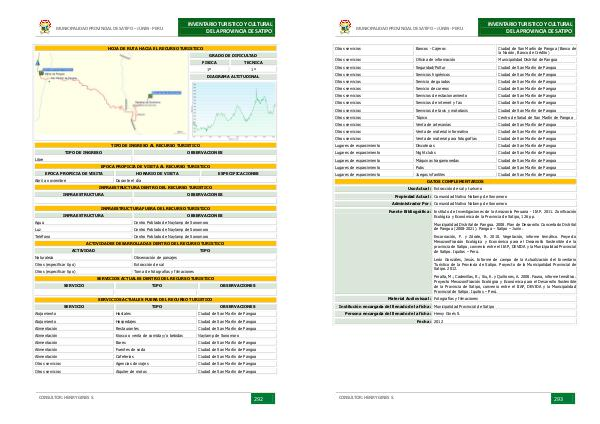Click the 'Tópico' service cell
This screenshot has width=600, height=424.
click(x=455, y=117)
